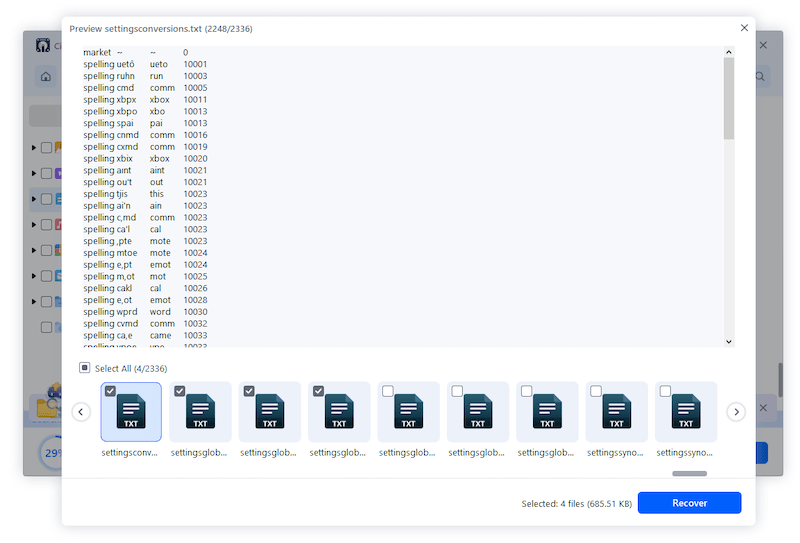
Task: Click the 'spelling xbix' line in the preview
Action: 108,159
